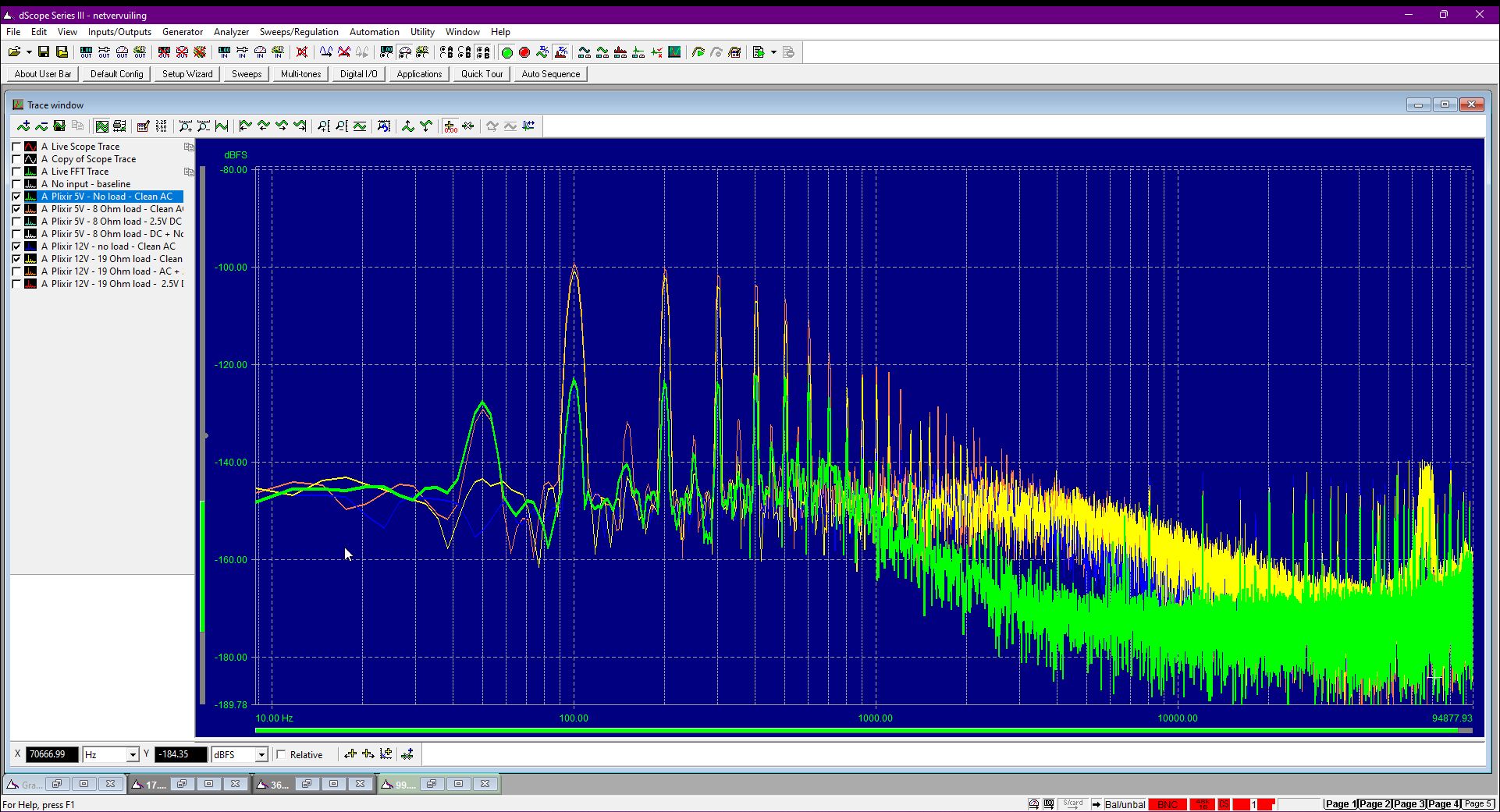Save configuration using floppy disk icon
The width and height of the screenshot is (1500, 812).
44,52
